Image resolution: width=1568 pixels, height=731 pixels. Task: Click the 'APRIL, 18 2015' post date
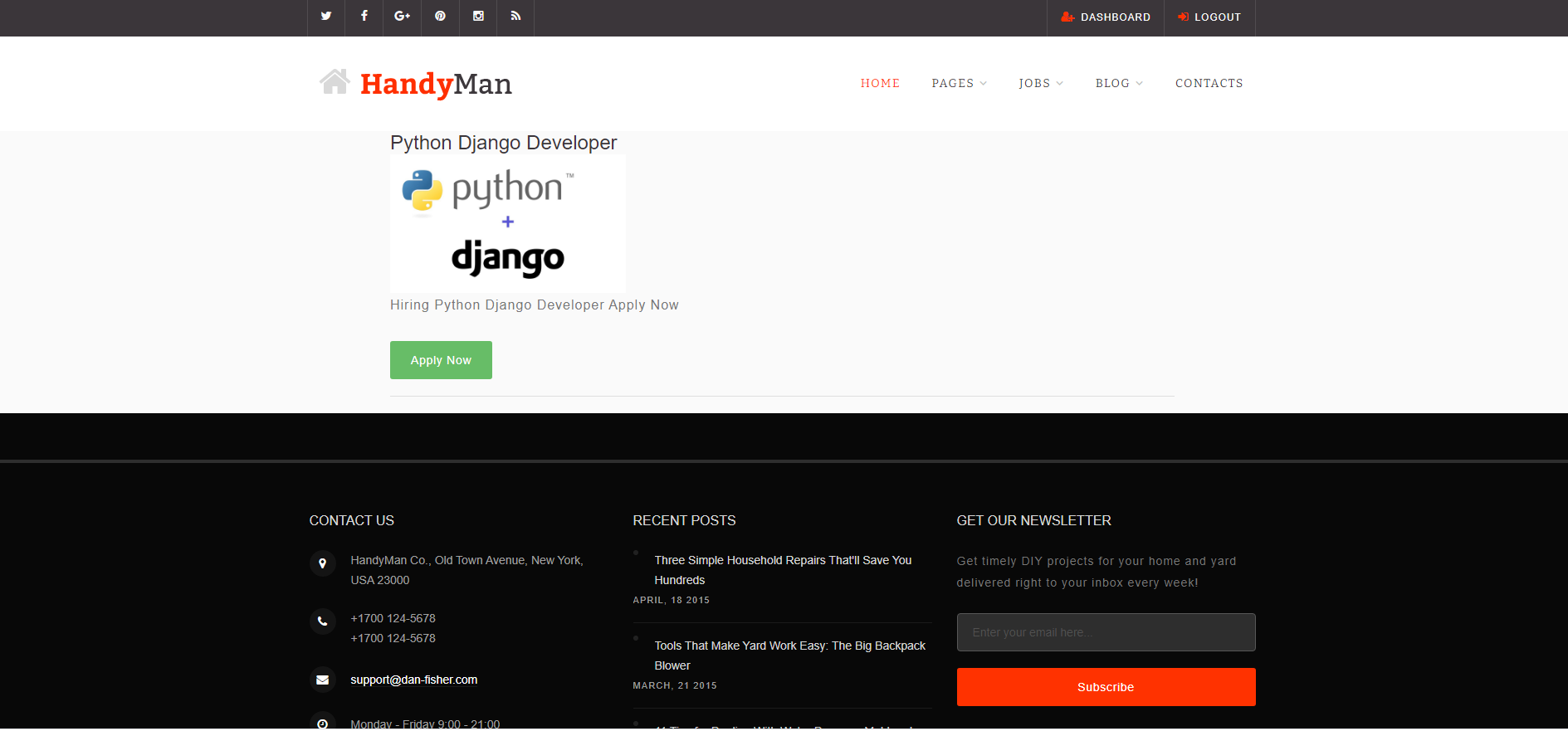coord(672,600)
